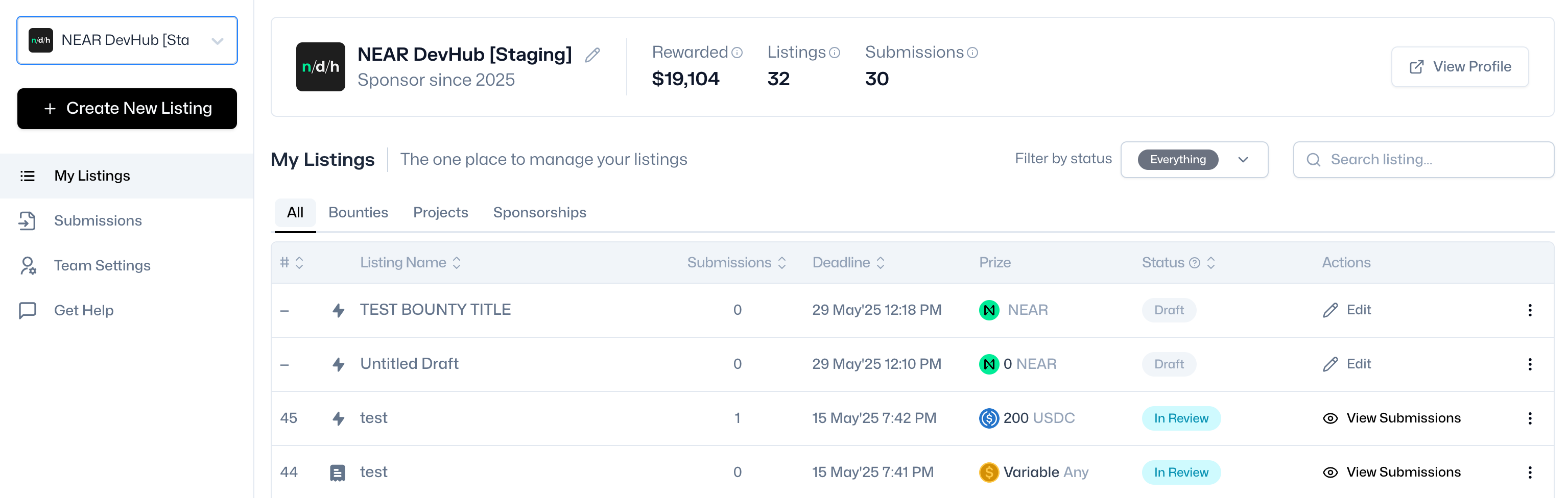Open the three-dot menu for TEST BOUNTY TITLE
This screenshot has width=1568, height=498.
coord(1529,310)
